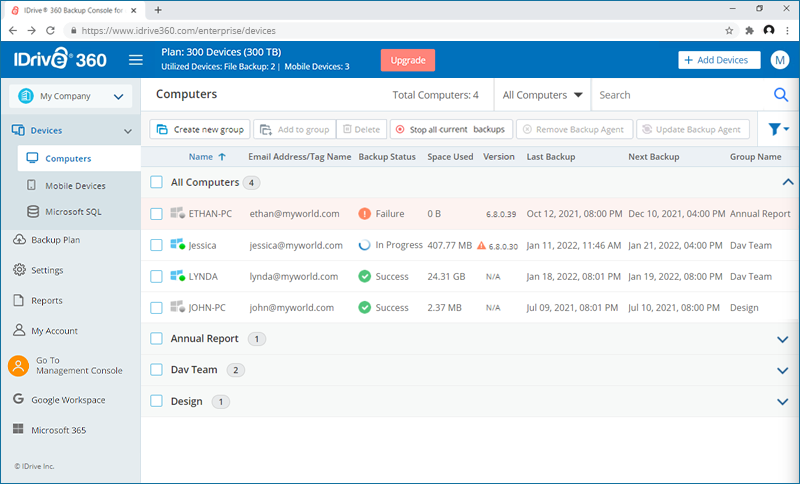
Task: Open a new browser tab
Action: (x=158, y=10)
